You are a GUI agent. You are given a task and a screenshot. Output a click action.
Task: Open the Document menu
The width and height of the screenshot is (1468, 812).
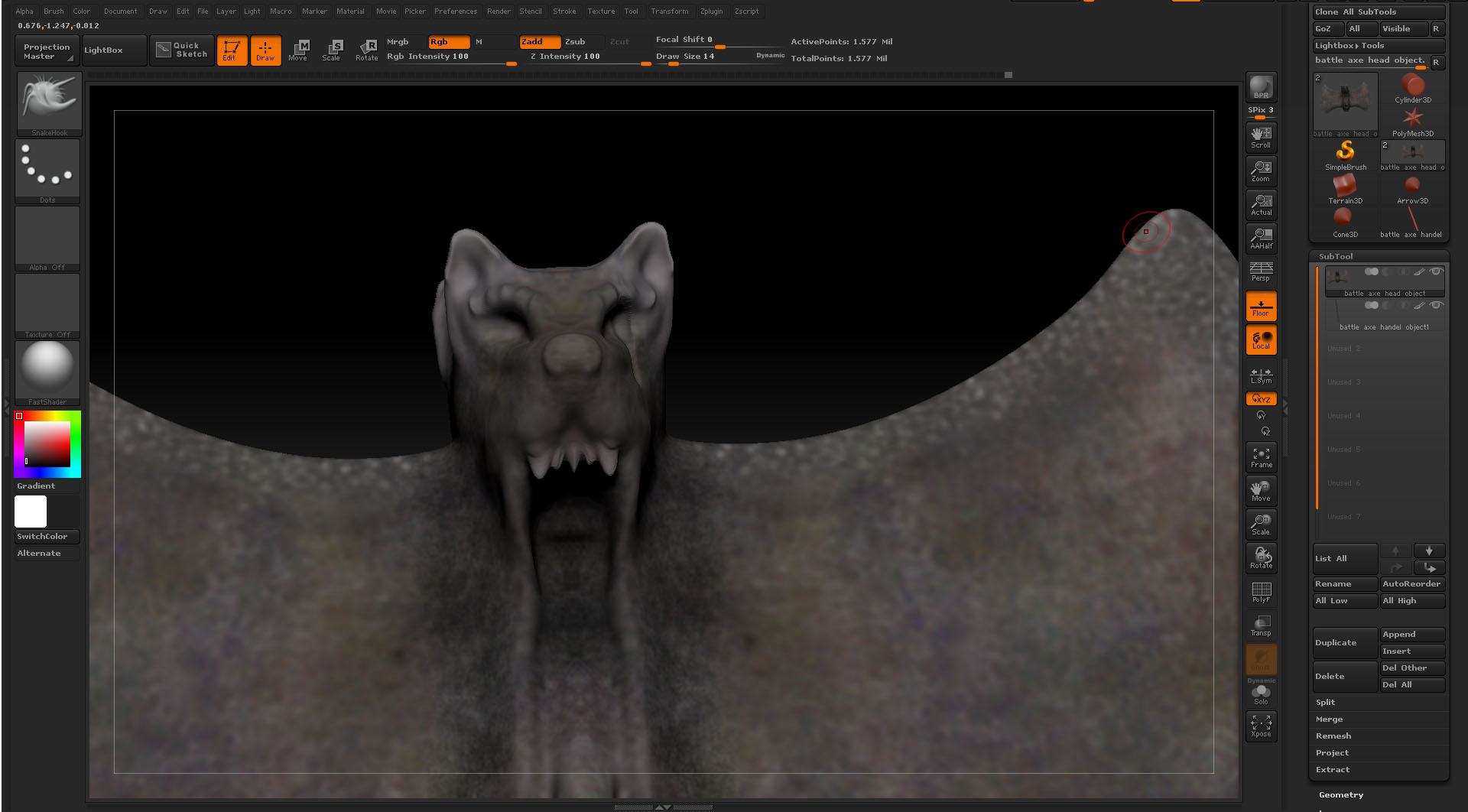coord(121,11)
